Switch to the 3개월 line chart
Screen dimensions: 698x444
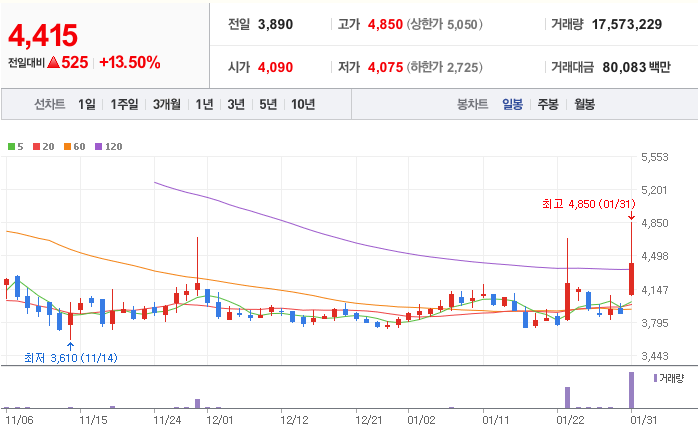[x=167, y=105]
